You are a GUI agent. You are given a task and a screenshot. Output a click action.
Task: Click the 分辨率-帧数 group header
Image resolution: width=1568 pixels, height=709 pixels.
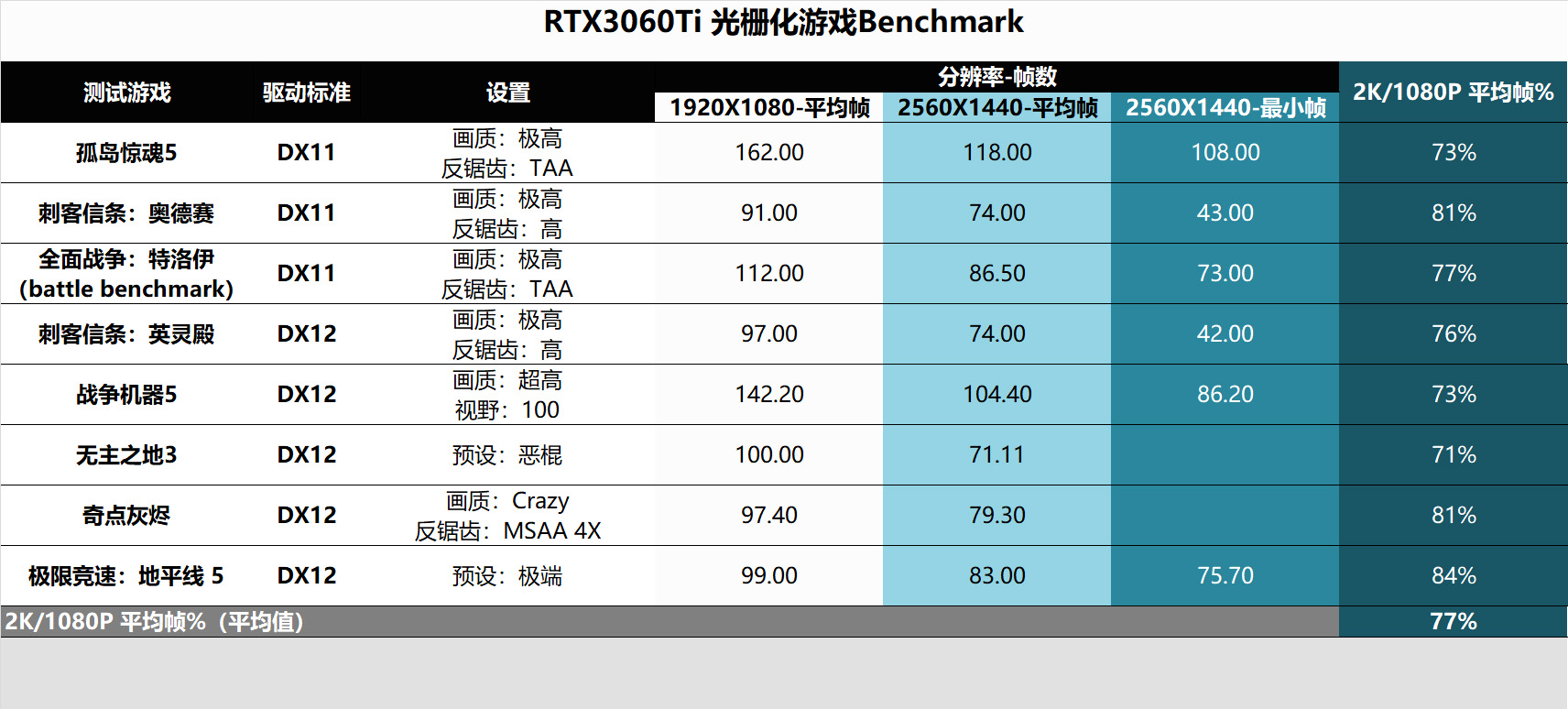pos(997,77)
